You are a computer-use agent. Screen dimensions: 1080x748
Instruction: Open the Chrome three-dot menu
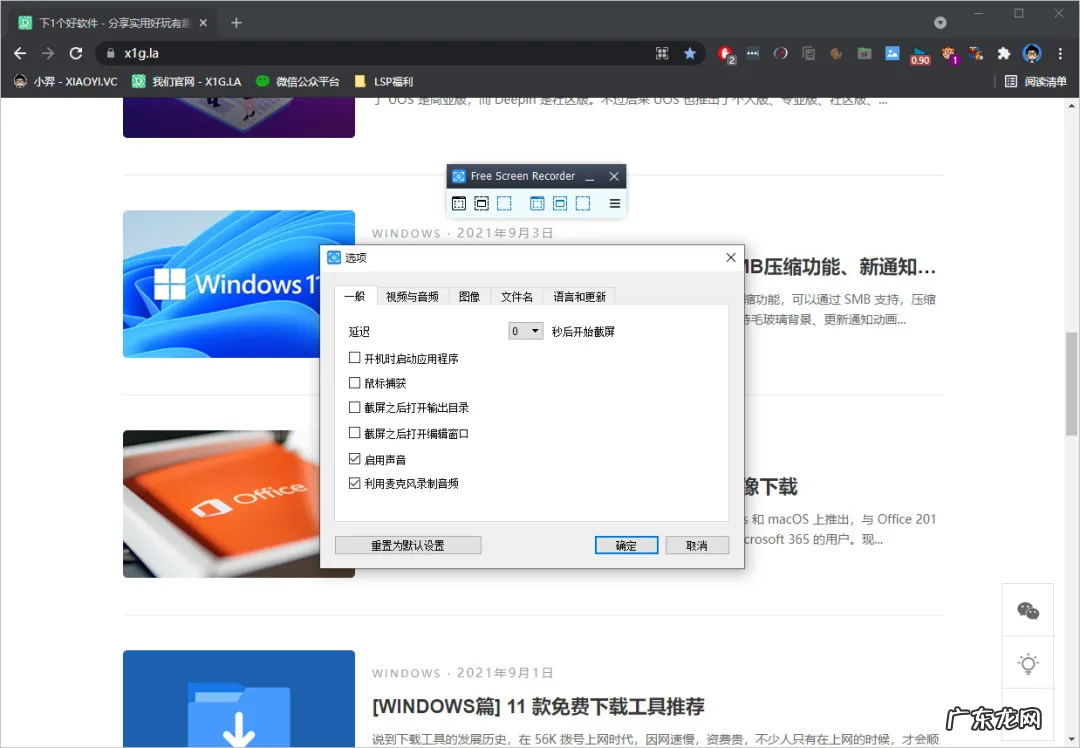tap(1061, 52)
